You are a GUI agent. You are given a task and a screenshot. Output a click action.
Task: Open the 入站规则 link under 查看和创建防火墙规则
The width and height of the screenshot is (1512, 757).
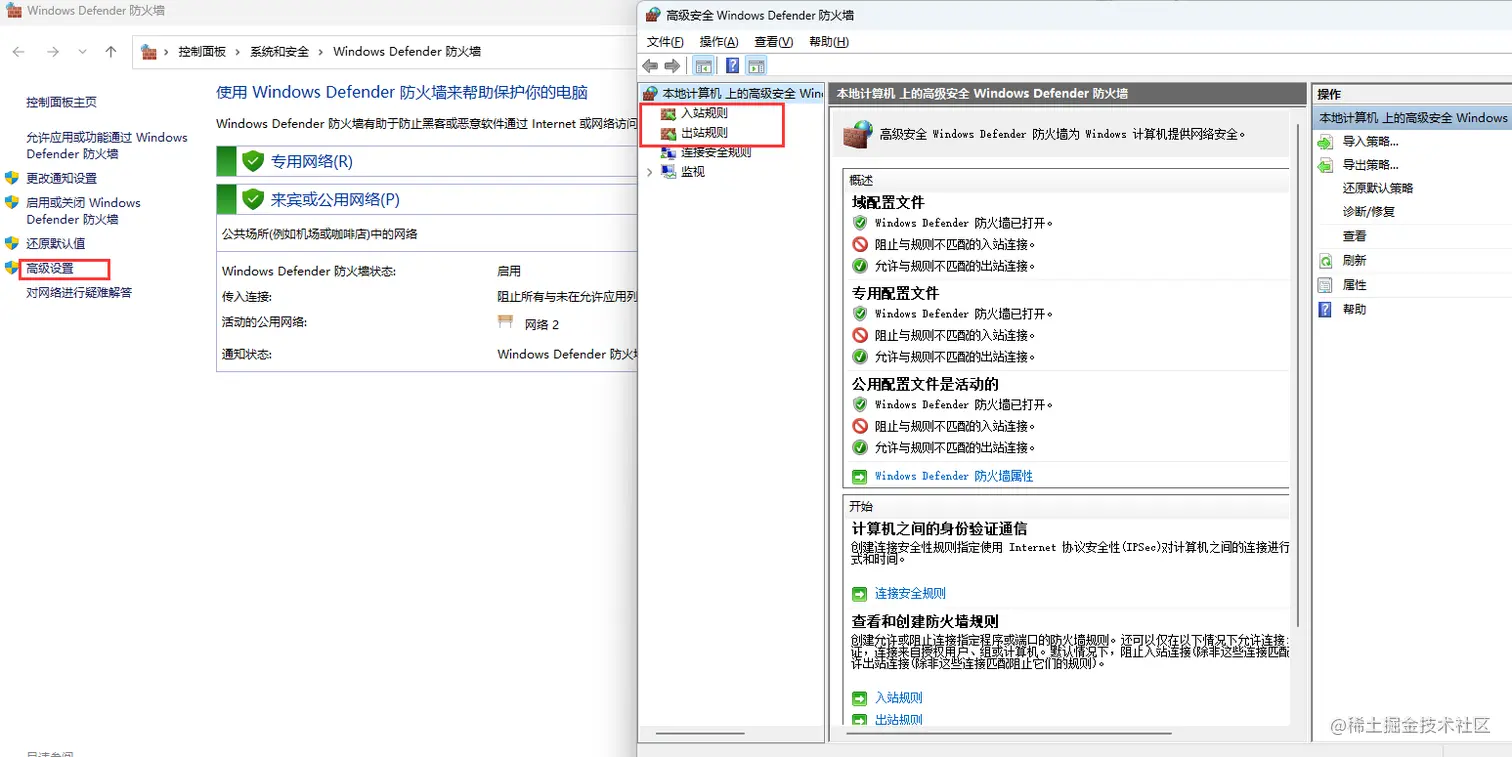pyautogui.click(x=898, y=698)
